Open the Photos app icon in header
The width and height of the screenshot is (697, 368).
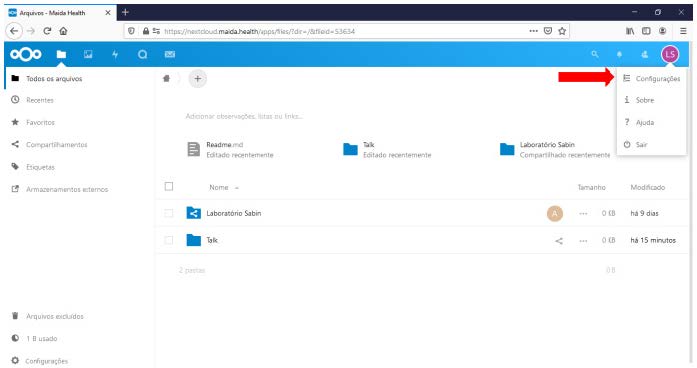pos(88,54)
